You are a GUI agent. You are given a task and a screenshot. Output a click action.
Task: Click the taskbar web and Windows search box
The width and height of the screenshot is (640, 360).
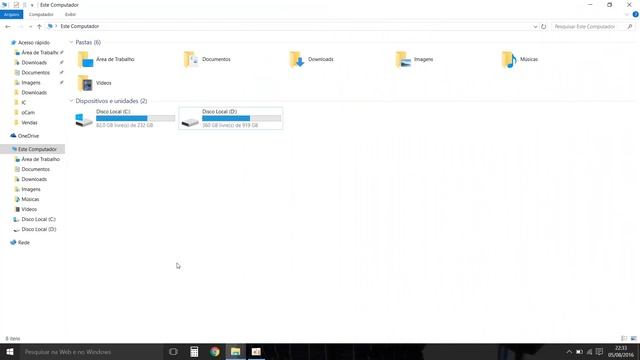tap(91, 351)
